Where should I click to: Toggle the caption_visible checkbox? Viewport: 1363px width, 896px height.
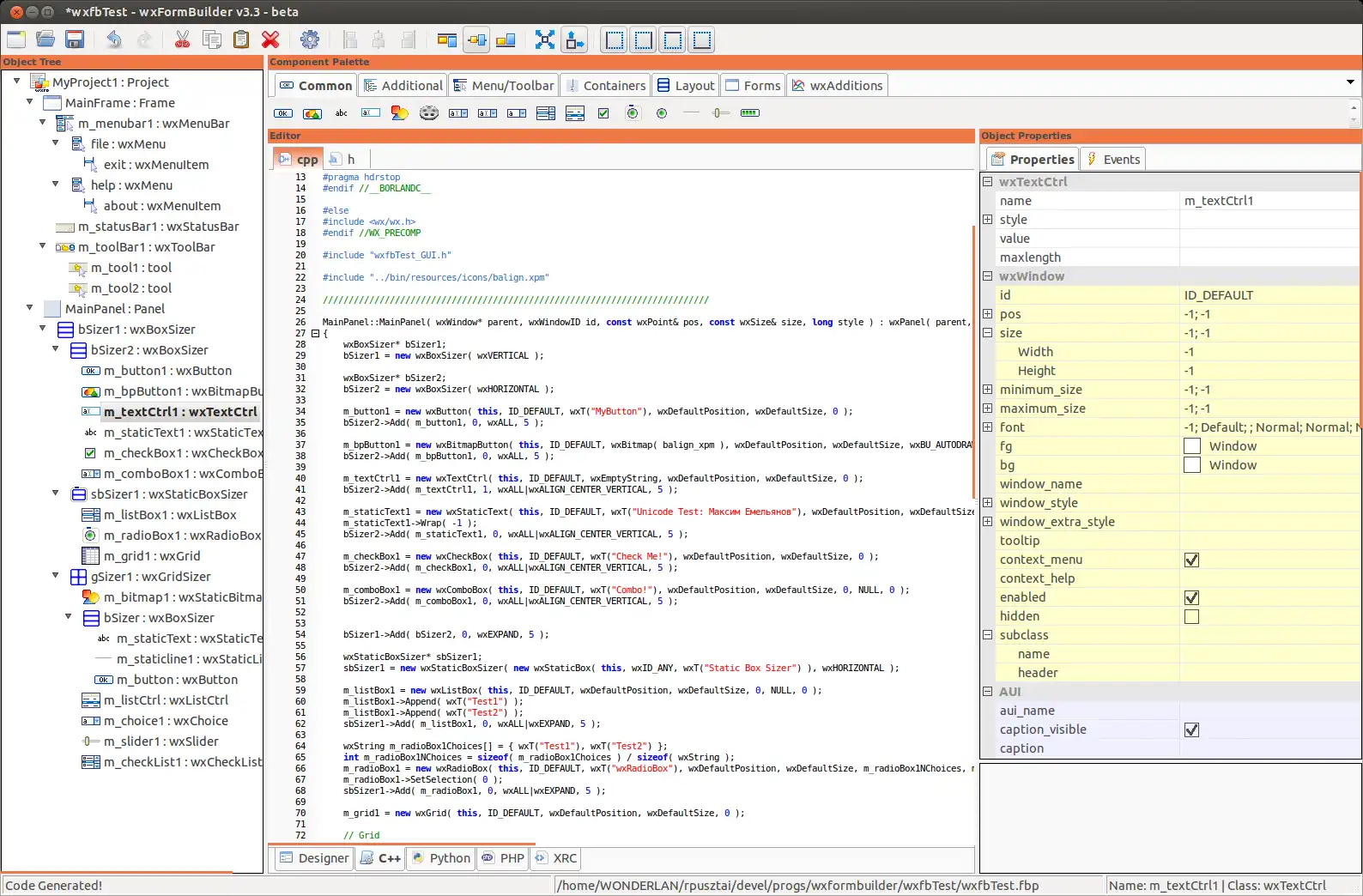tap(1191, 730)
